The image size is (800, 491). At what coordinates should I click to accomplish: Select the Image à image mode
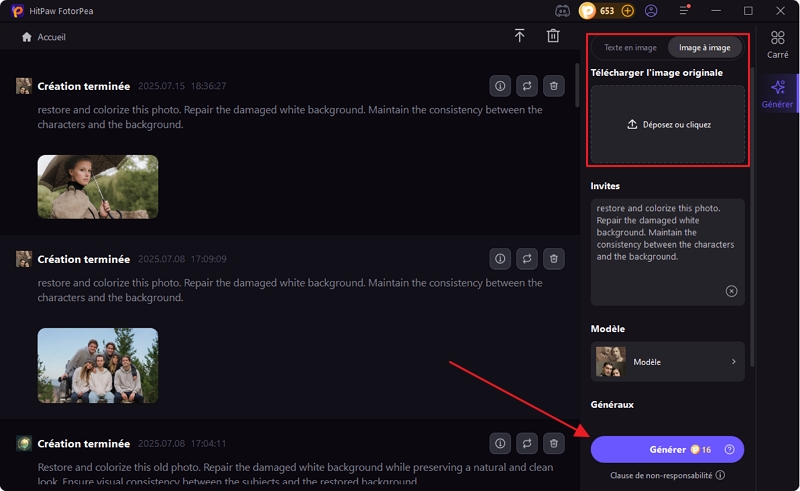pos(705,47)
